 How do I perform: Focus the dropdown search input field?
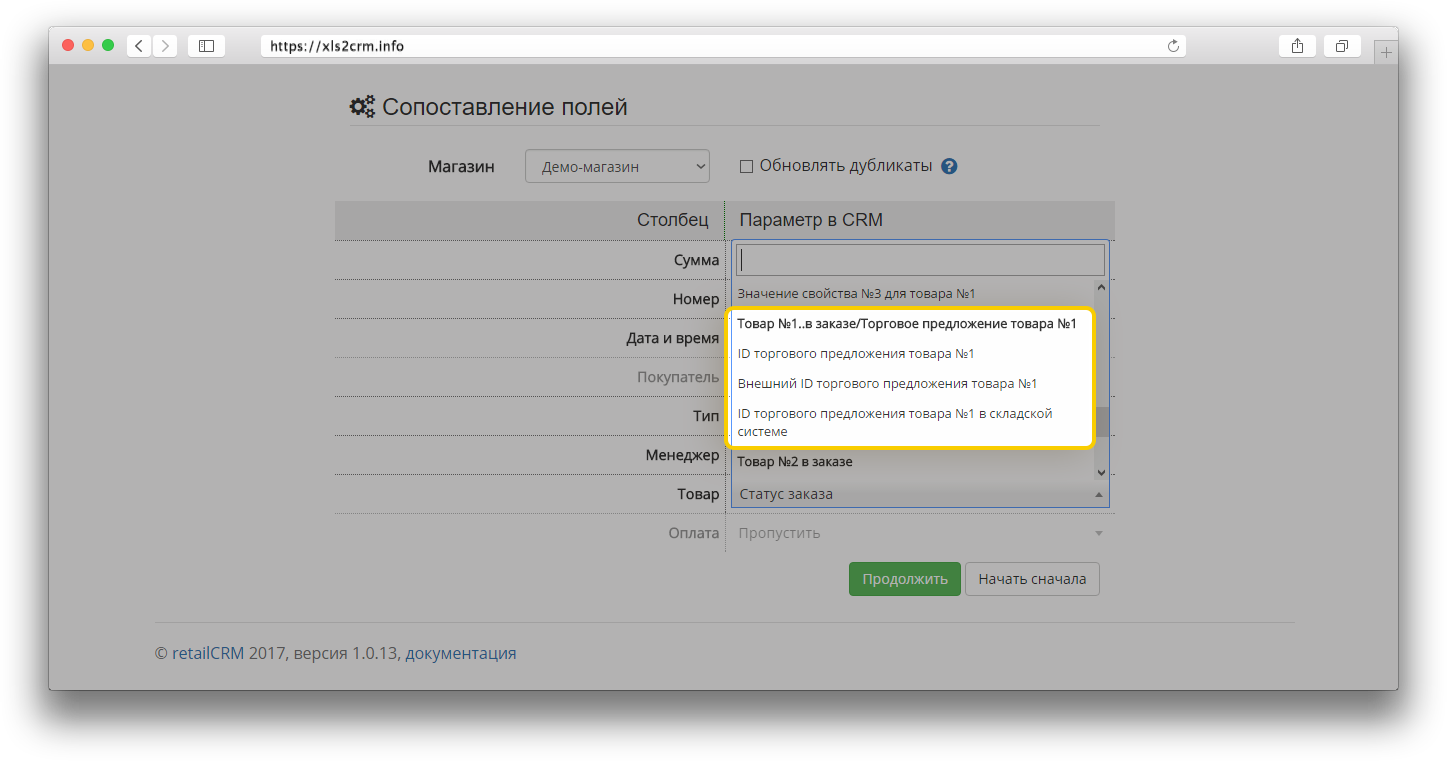(x=920, y=260)
